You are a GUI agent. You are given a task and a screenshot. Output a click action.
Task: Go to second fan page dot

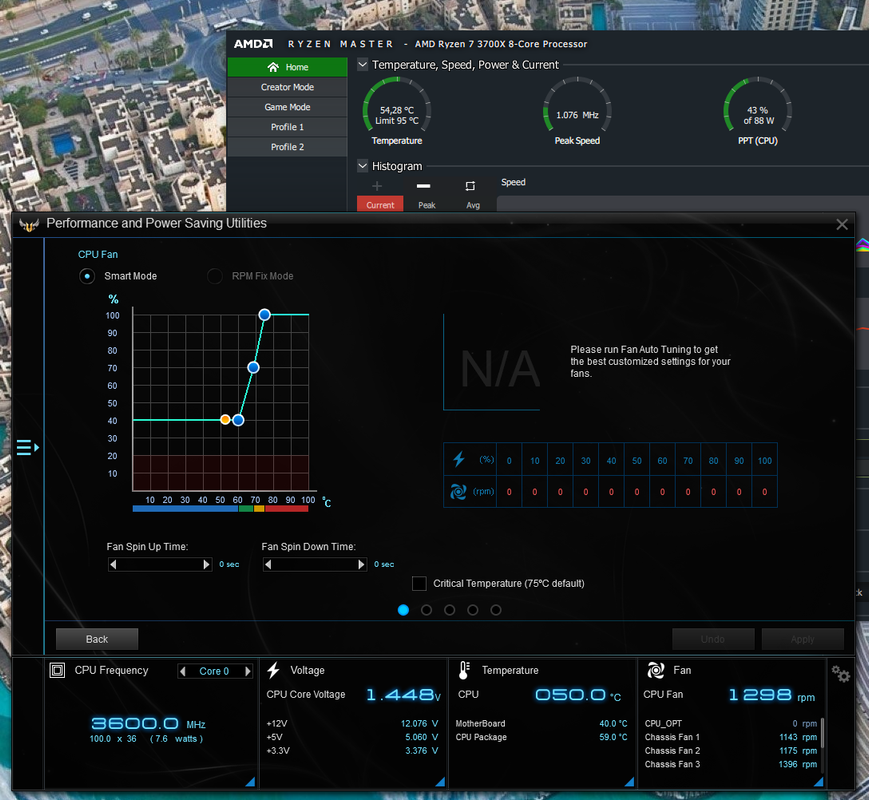click(426, 610)
